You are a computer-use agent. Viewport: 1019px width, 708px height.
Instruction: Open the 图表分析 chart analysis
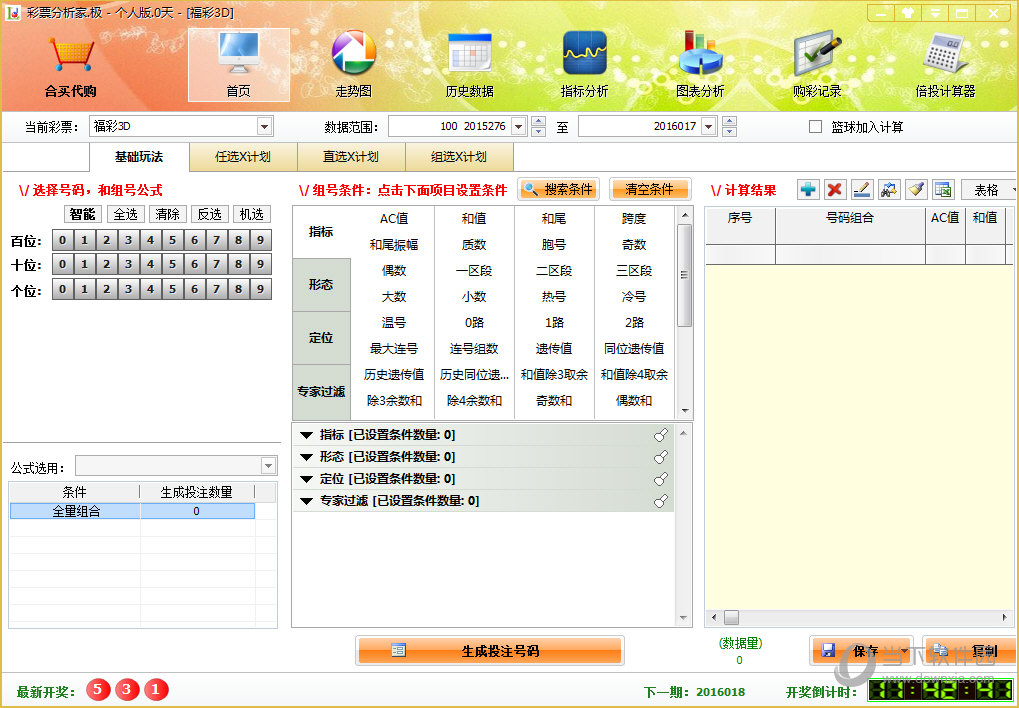tap(700, 65)
